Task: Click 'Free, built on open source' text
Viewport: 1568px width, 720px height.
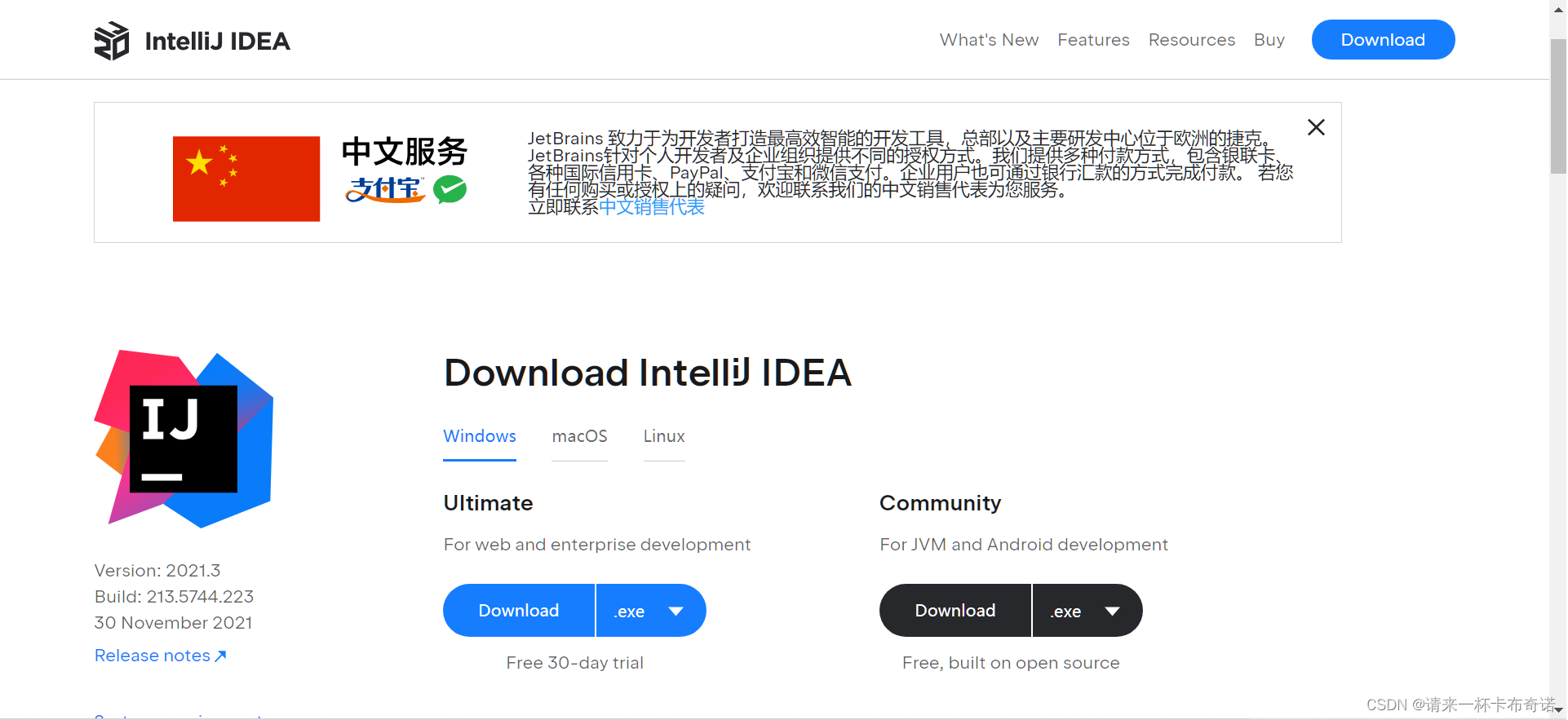Action: tap(1011, 663)
